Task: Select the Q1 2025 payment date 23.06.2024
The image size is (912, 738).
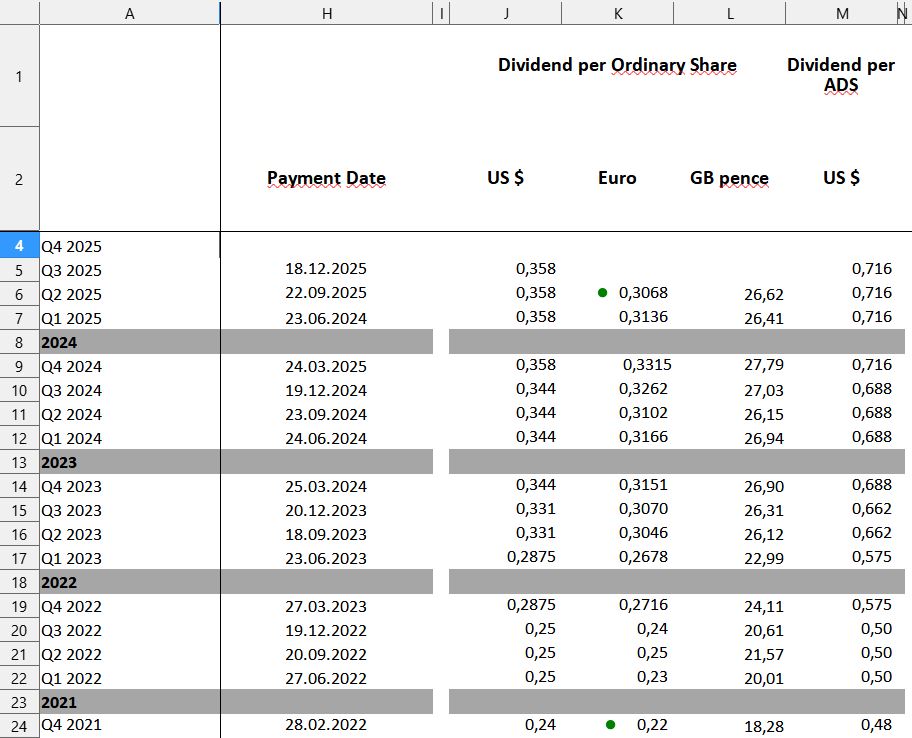Action: coord(326,318)
